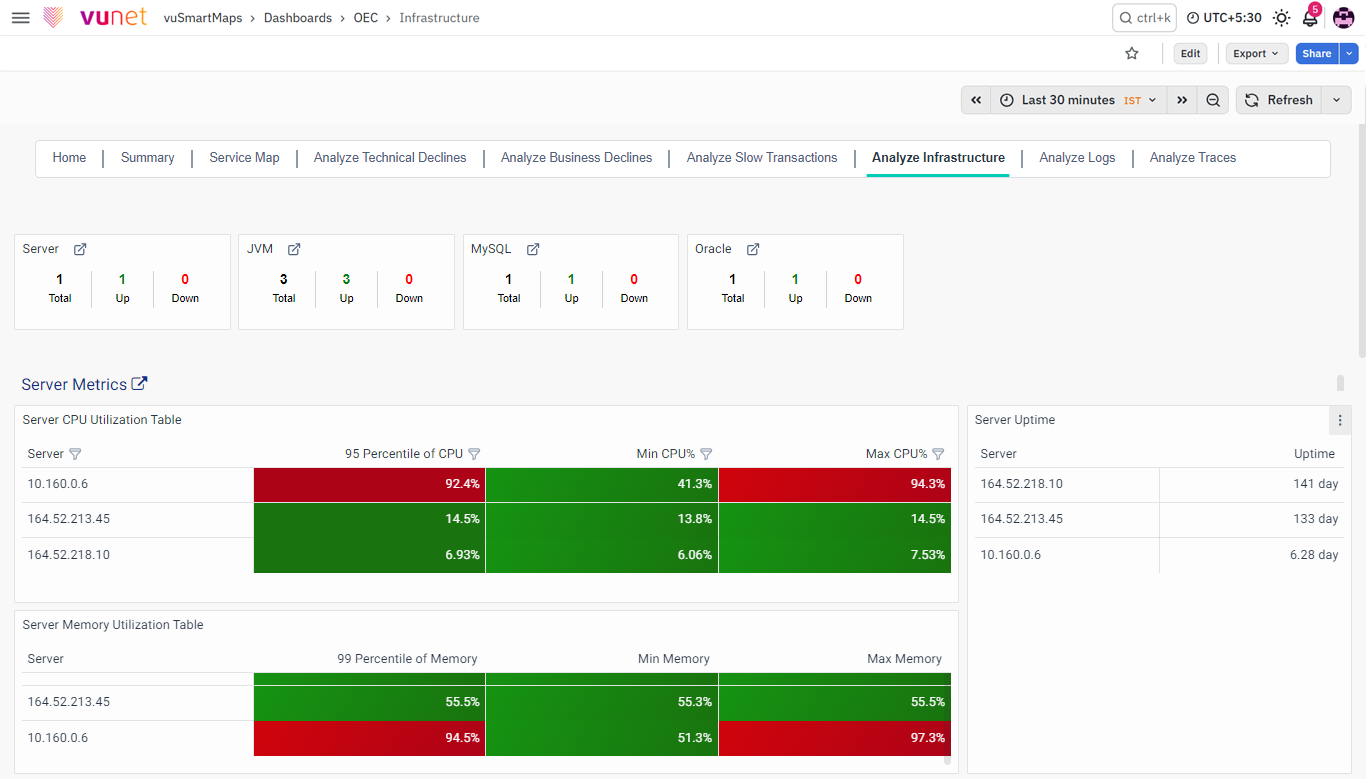Screen dimensions: 1366x779
Task: Open the notifications bell
Action: click(x=1310, y=18)
